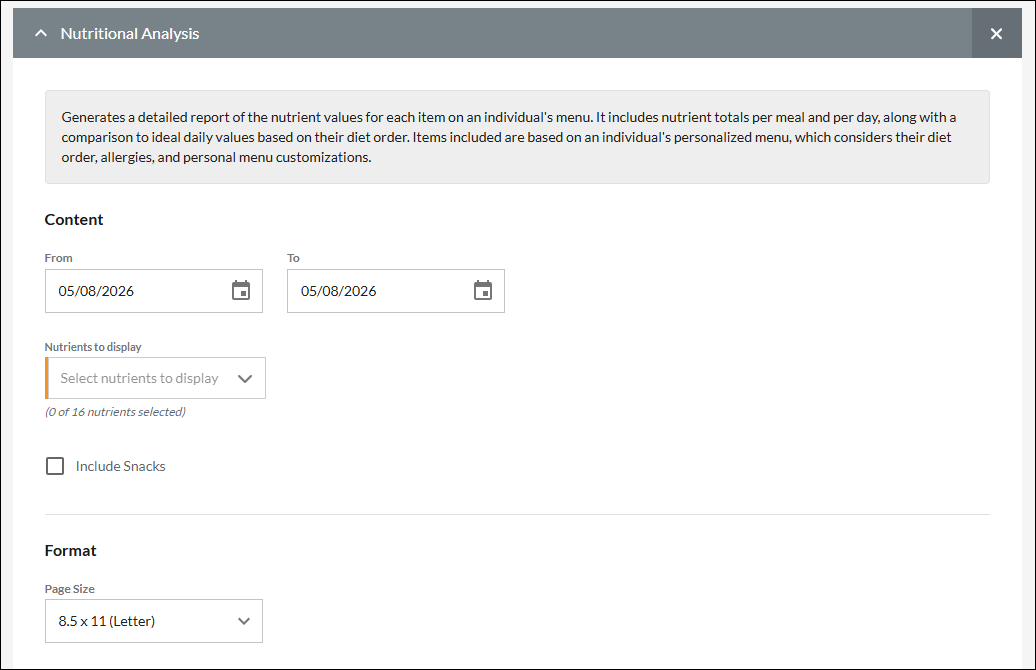Click the Nutritional Analysis header title
The height and width of the screenshot is (670, 1036).
(130, 33)
